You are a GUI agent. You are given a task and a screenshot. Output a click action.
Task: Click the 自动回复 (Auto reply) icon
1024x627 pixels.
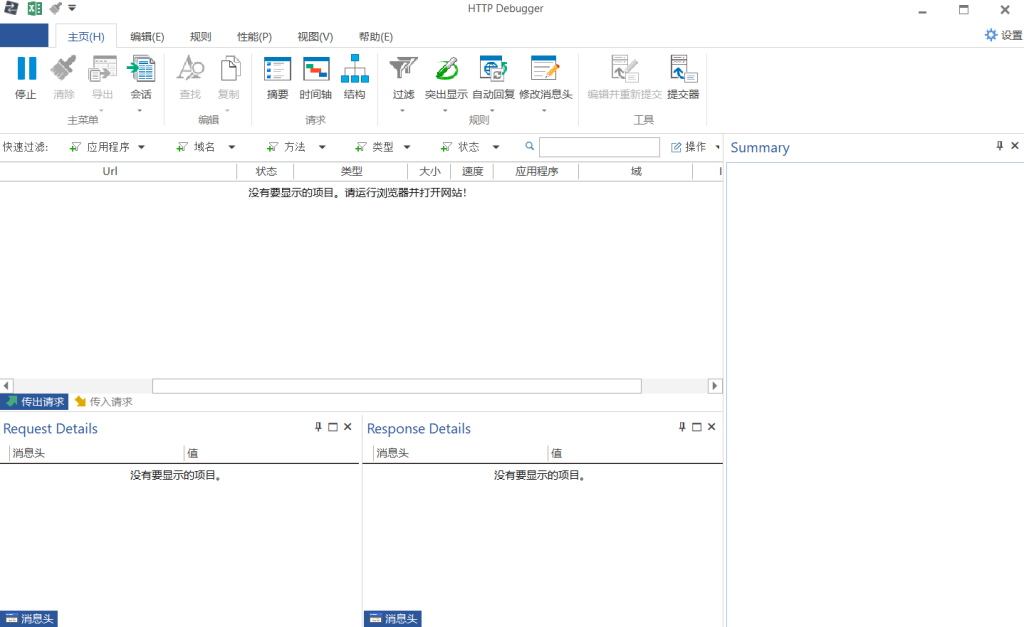(x=494, y=69)
